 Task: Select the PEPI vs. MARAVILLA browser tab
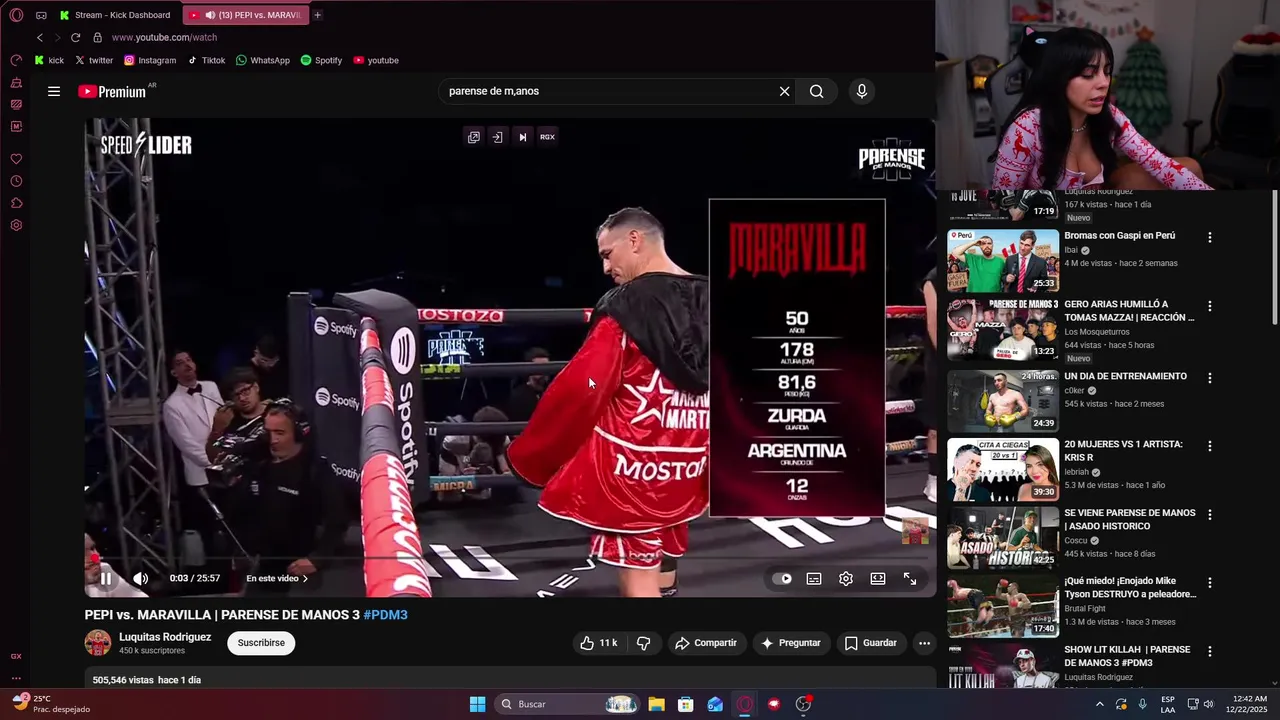(246, 15)
